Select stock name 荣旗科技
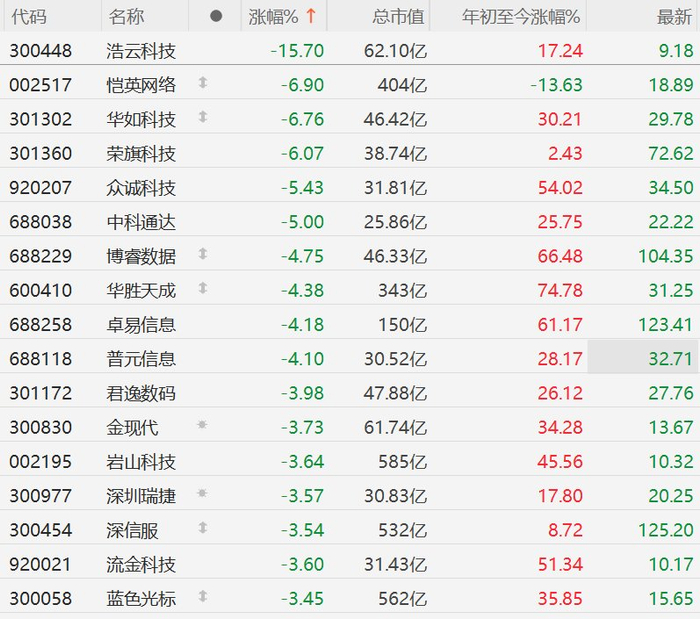This screenshot has width=700, height=619. 141,154
